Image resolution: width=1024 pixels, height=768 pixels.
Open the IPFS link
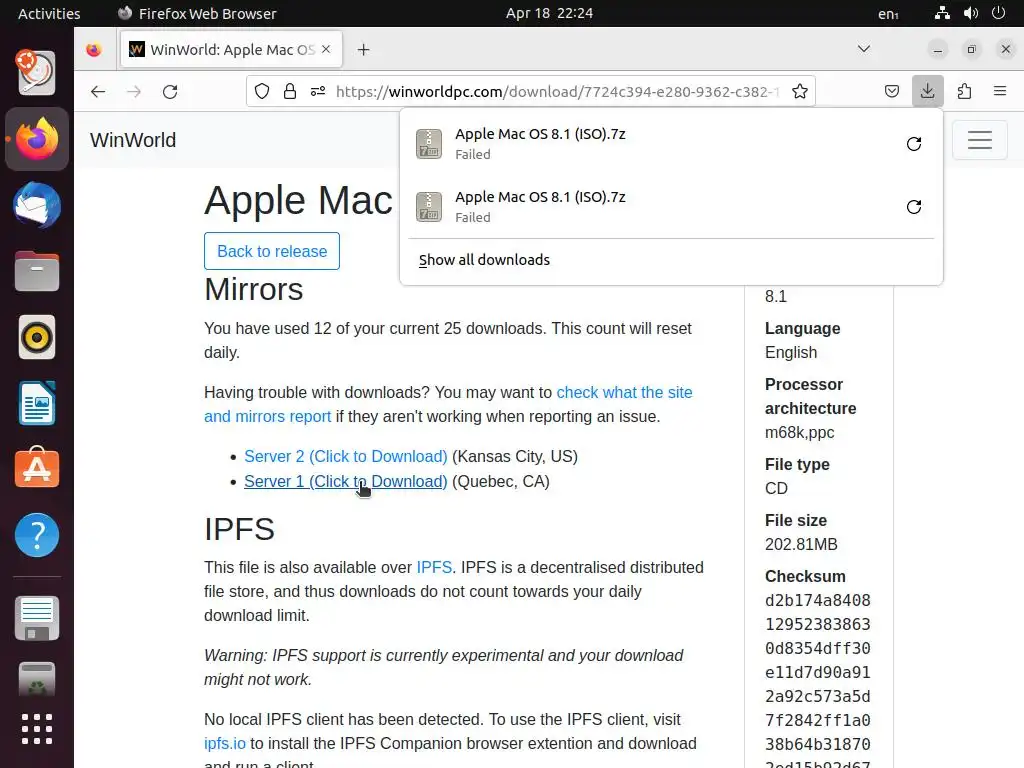434,568
